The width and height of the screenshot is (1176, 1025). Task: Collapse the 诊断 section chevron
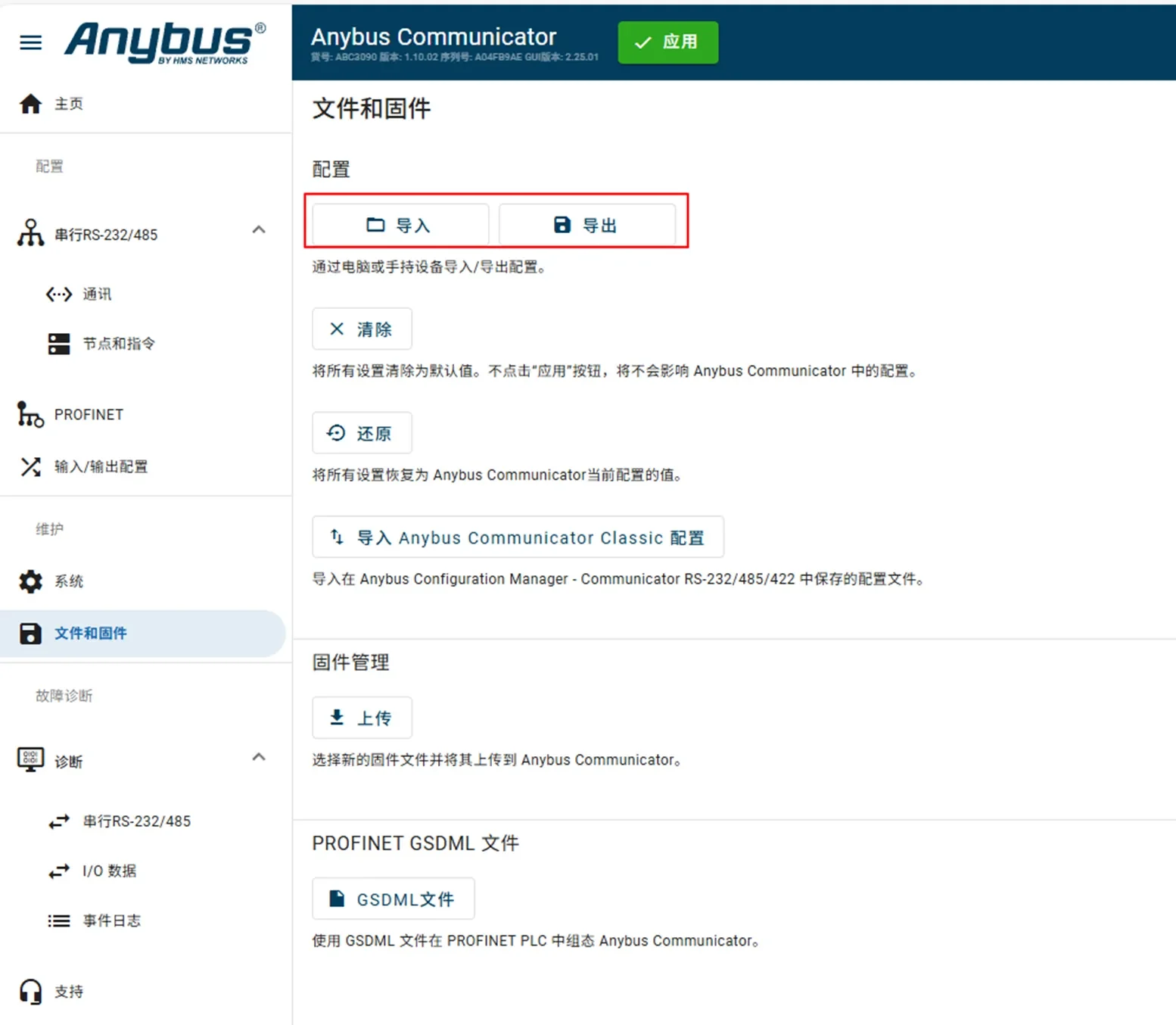(x=259, y=757)
